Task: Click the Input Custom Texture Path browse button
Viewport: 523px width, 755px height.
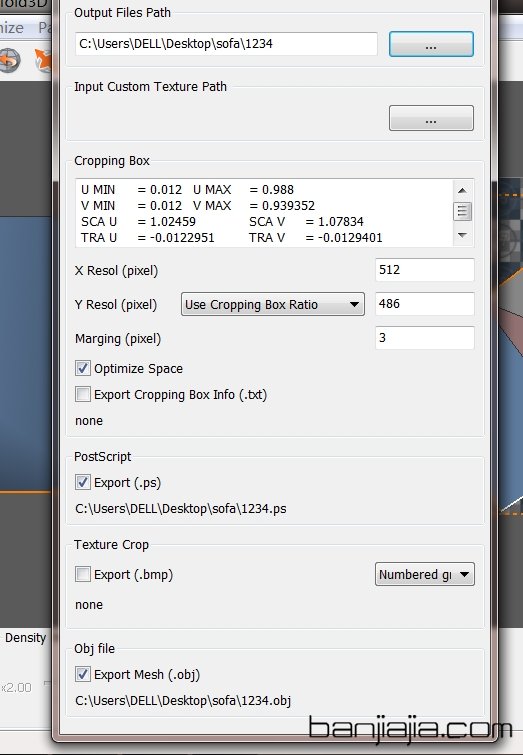Action: pos(431,118)
